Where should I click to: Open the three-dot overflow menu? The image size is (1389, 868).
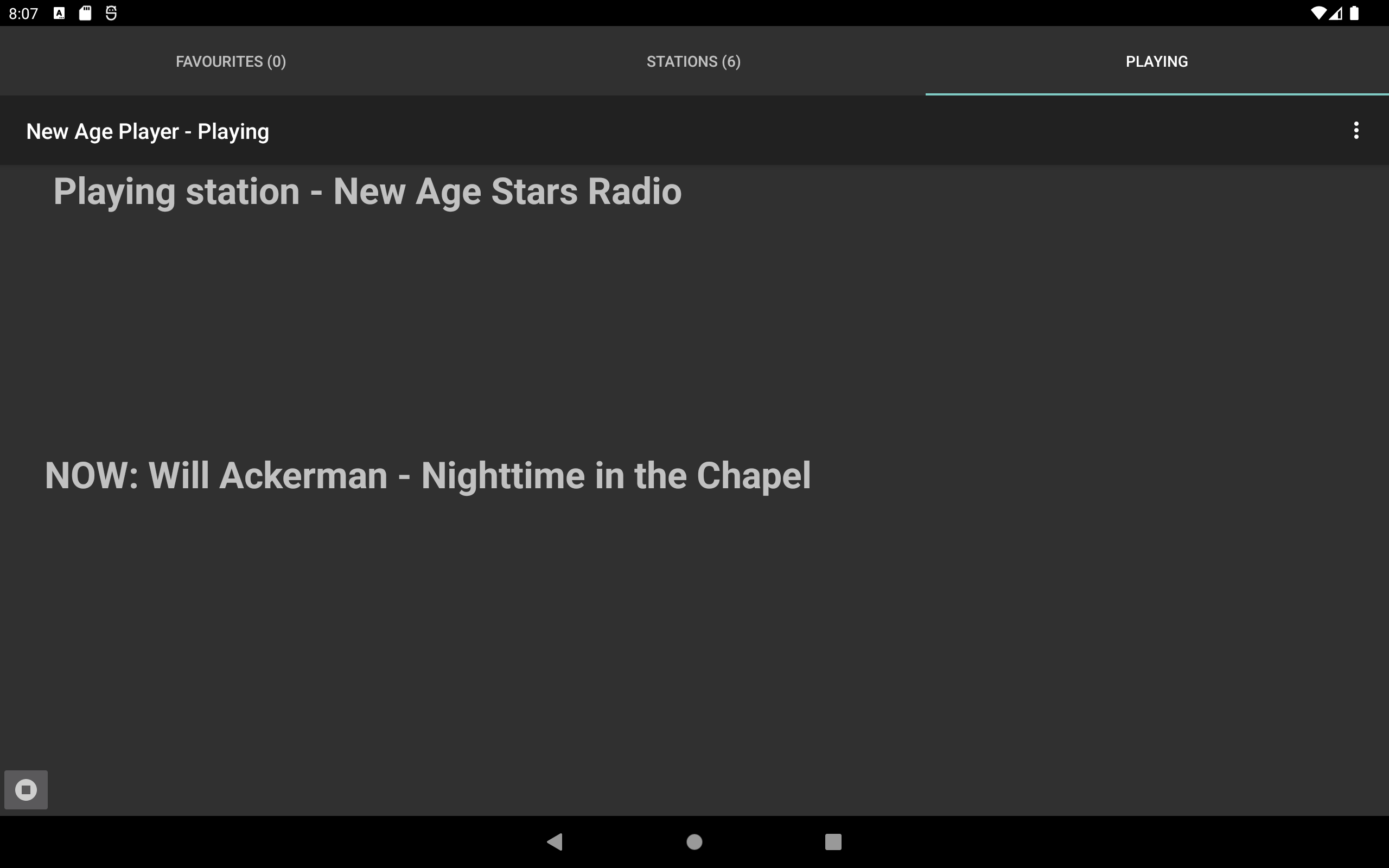pyautogui.click(x=1356, y=130)
